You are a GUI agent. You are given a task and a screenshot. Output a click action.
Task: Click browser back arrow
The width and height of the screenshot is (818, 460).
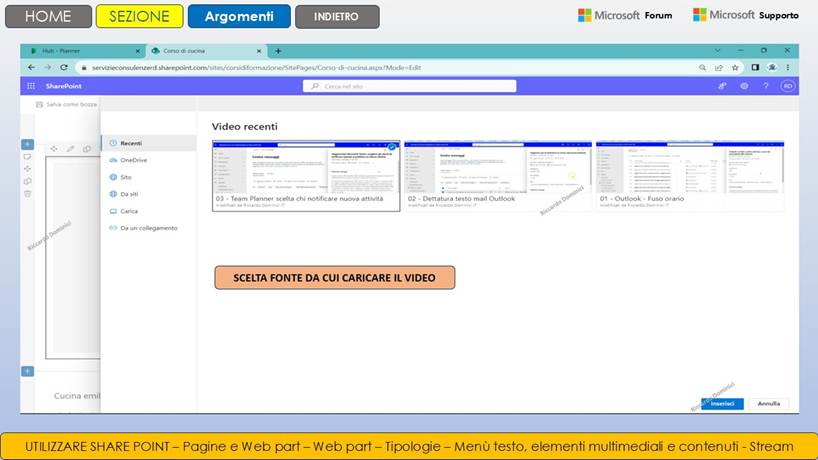[32, 67]
